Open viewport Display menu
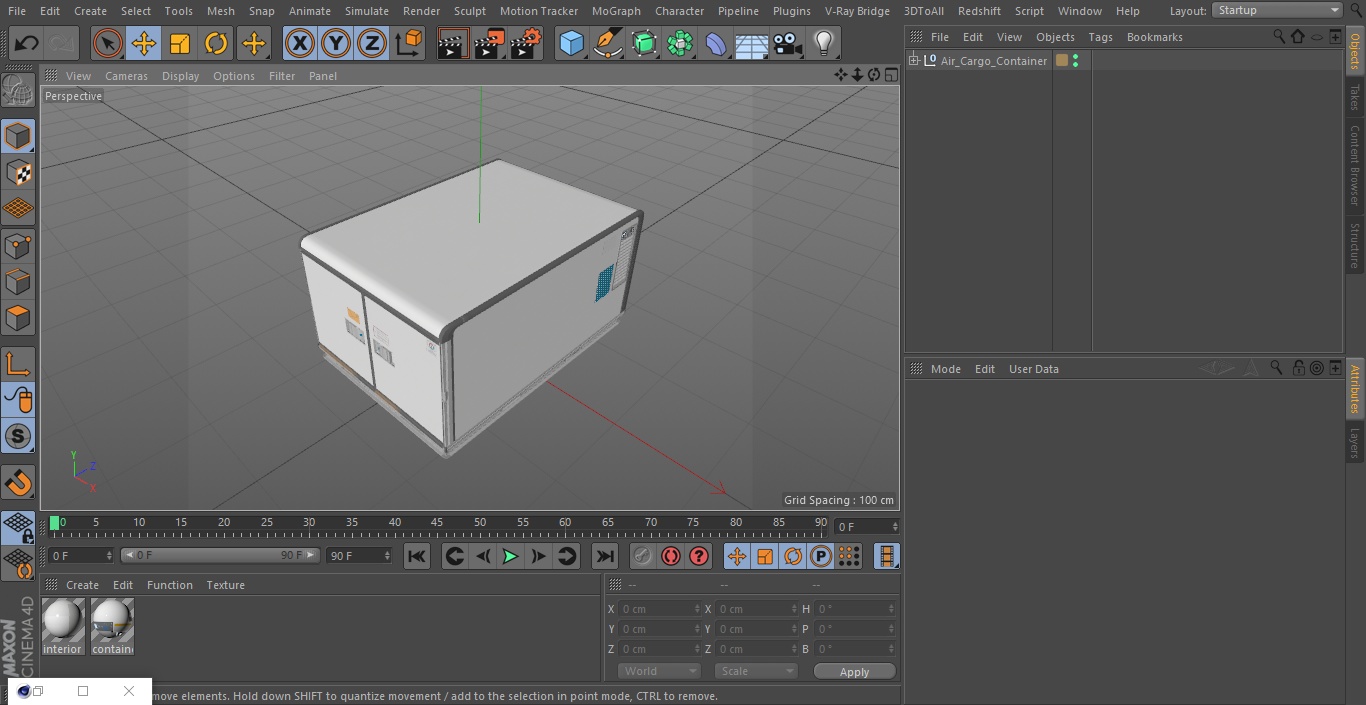 [180, 76]
